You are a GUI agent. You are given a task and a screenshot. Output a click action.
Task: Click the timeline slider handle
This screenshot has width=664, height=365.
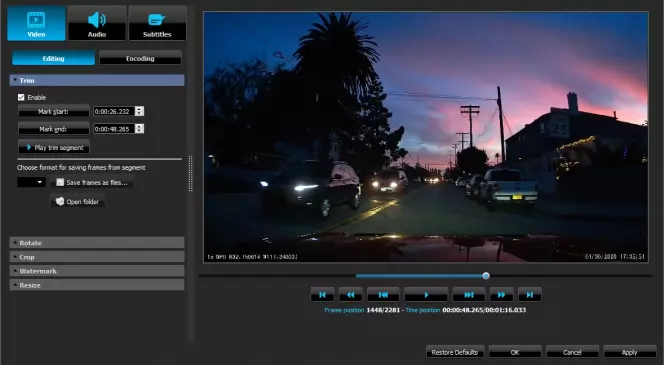[x=486, y=276]
